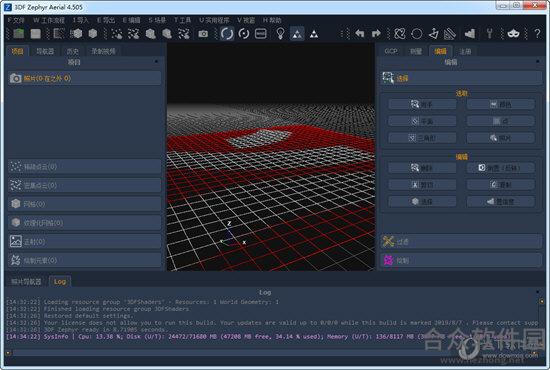Click the grey save project toolbar icon

pyautogui.click(x=35, y=34)
